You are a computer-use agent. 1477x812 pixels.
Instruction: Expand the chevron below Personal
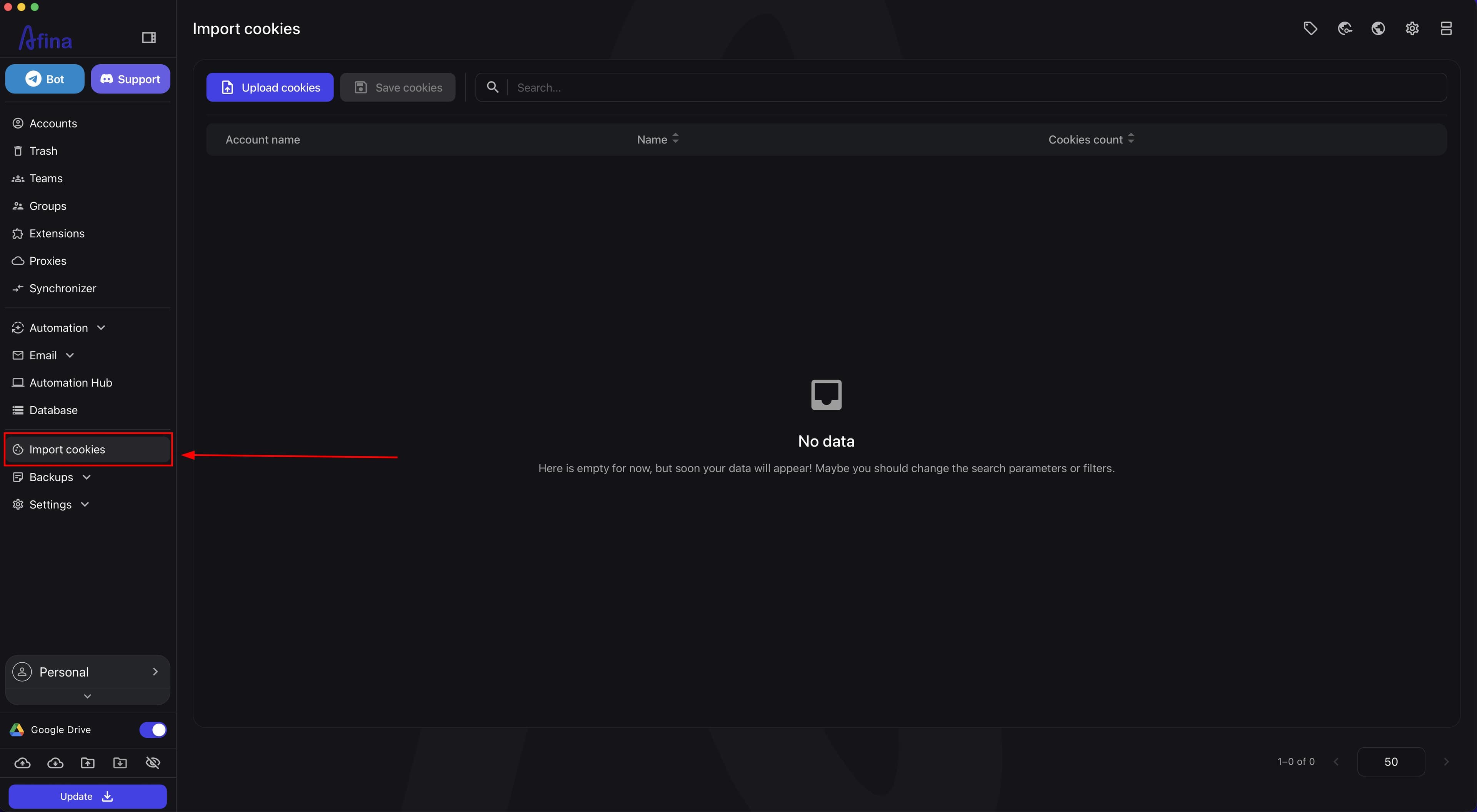(x=88, y=696)
